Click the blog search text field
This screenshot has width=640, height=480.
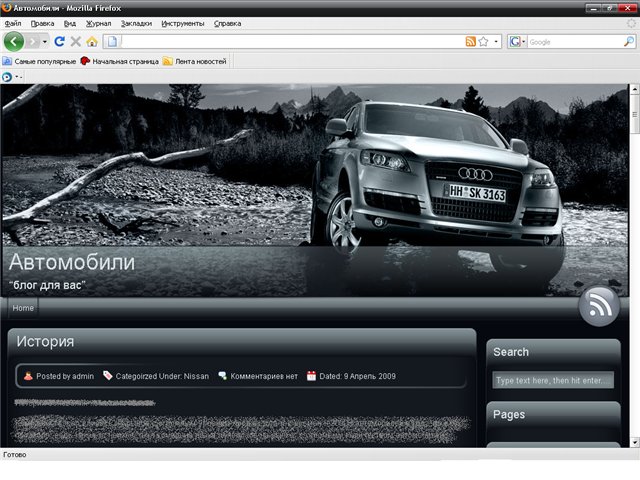click(x=553, y=380)
